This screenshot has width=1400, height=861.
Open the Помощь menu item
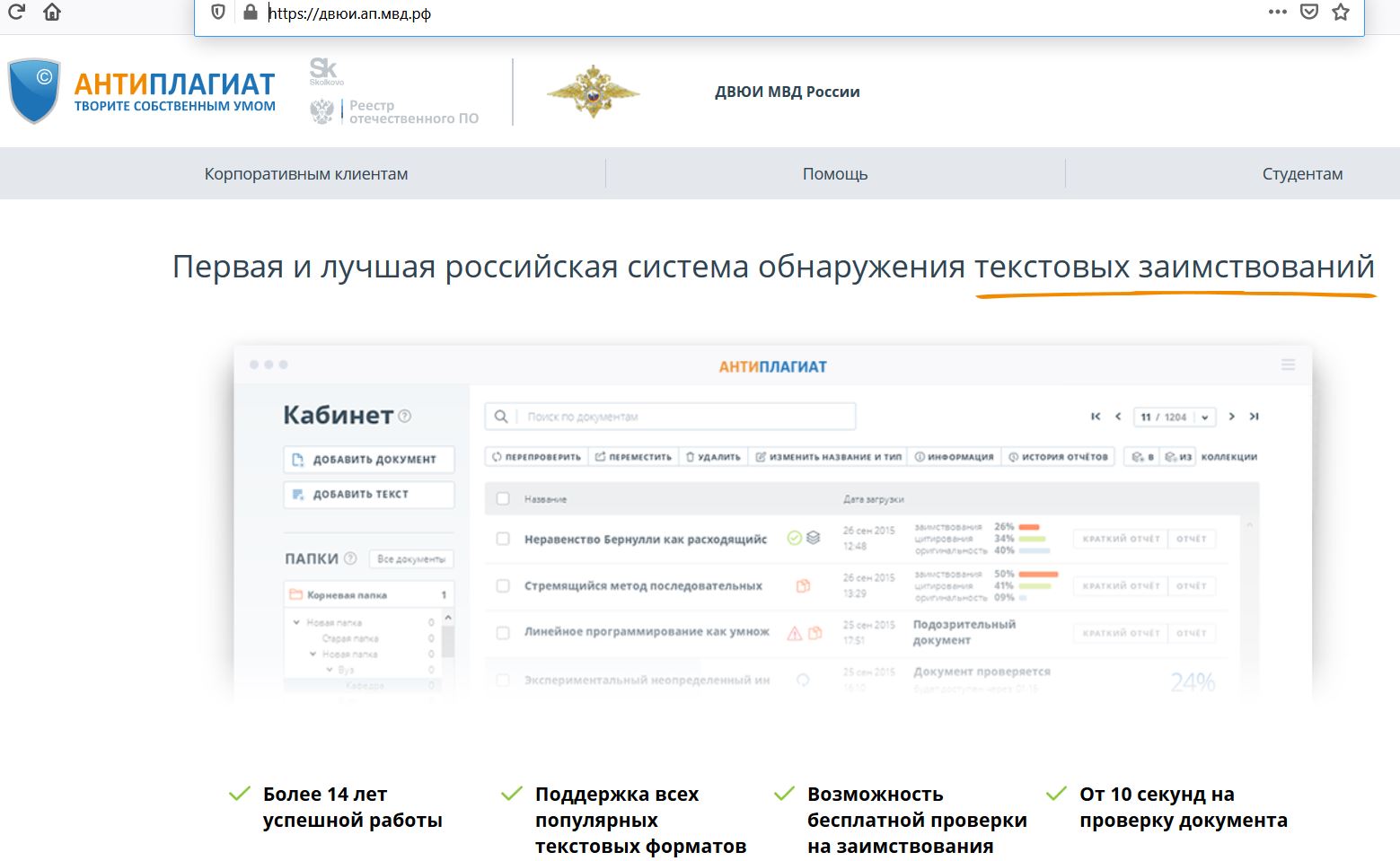(835, 174)
